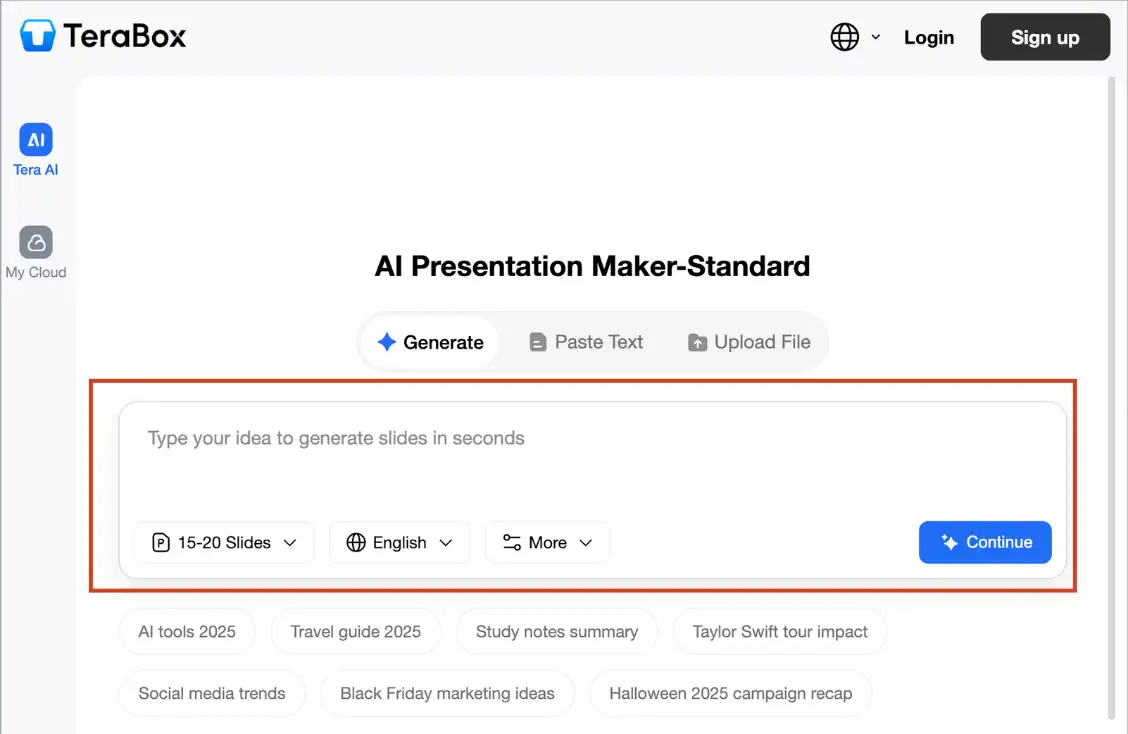Click the TeraBox logo icon
The image size is (1128, 734).
pyautogui.click(x=37, y=35)
